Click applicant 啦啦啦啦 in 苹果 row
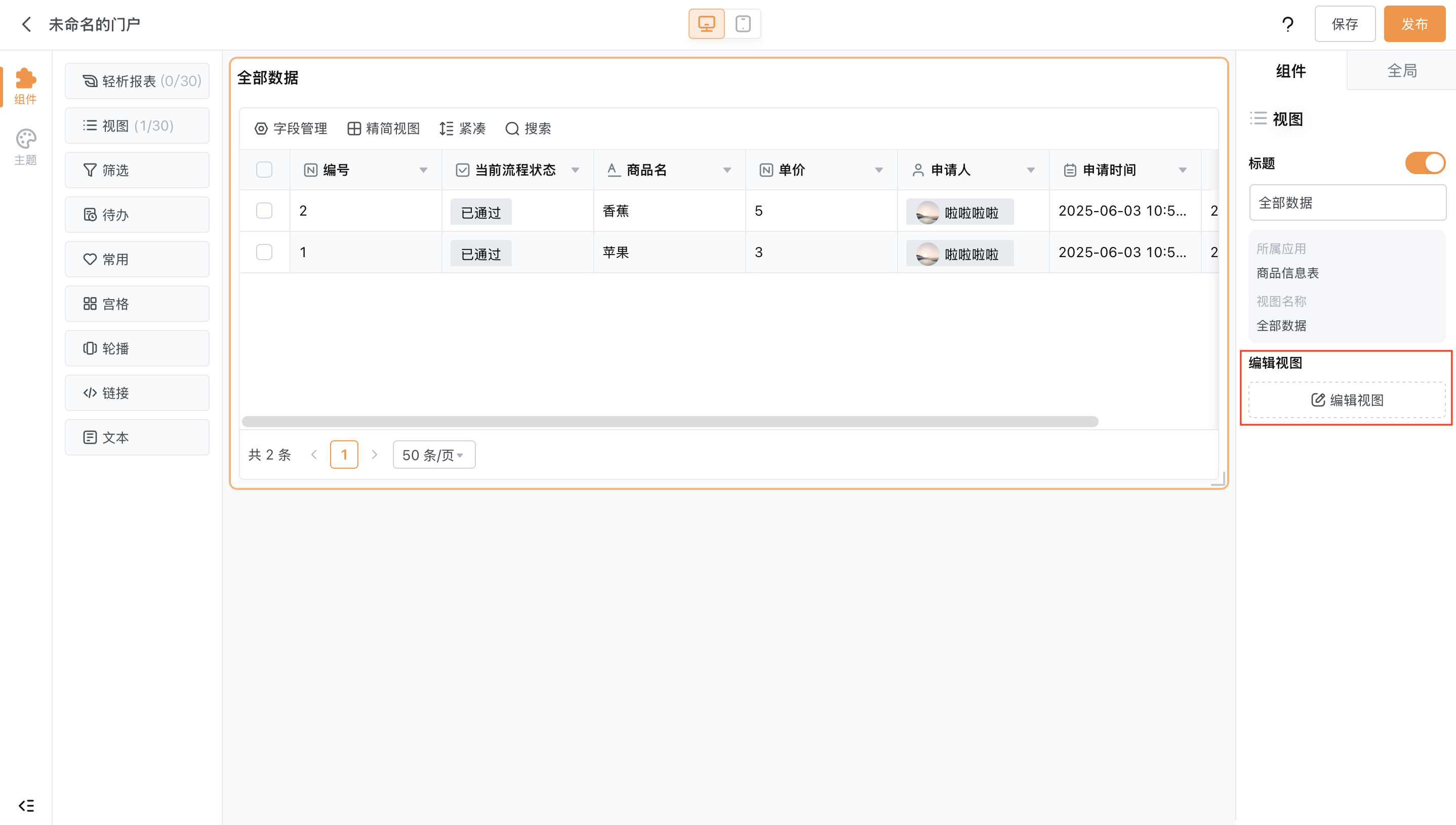 [x=959, y=254]
